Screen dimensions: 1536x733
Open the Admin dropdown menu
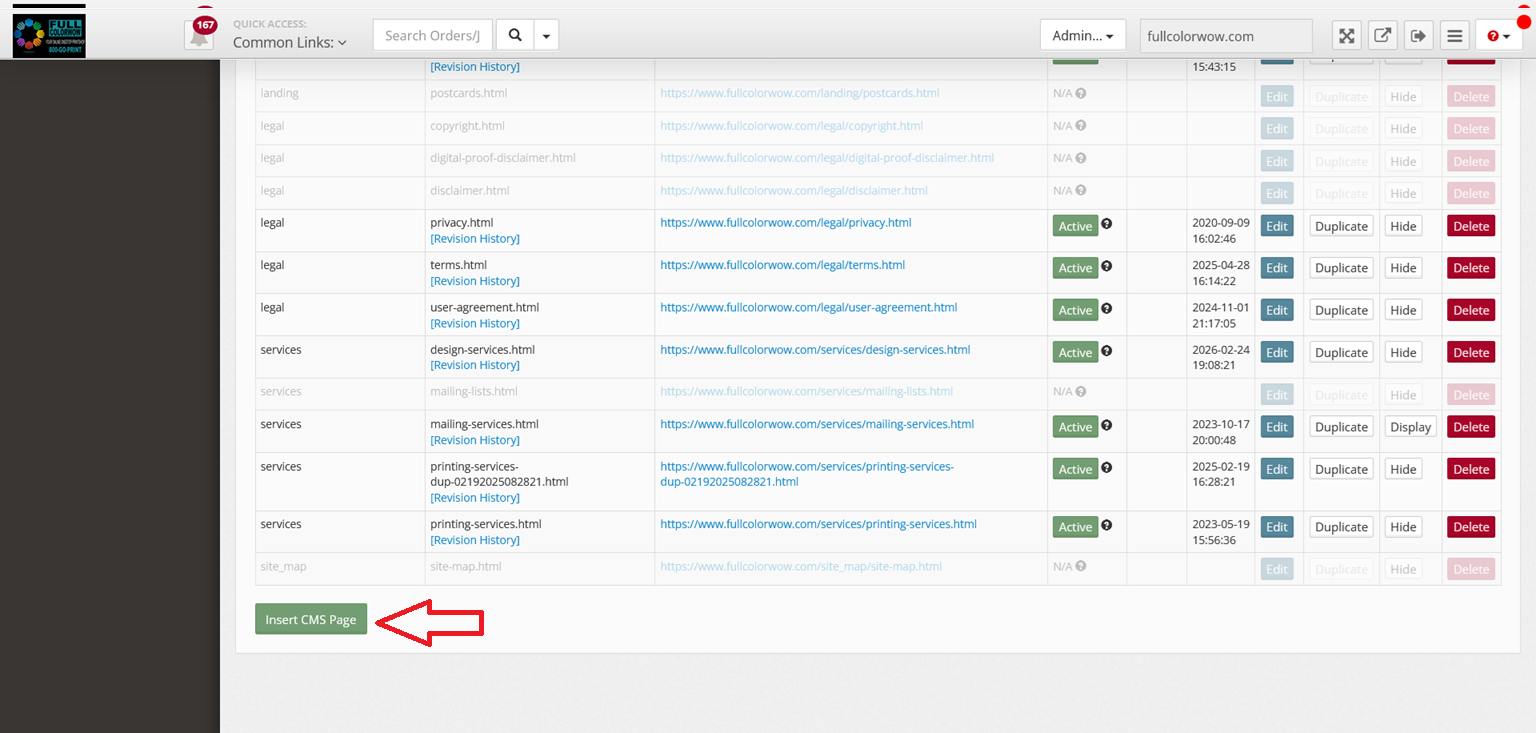[x=1082, y=36]
